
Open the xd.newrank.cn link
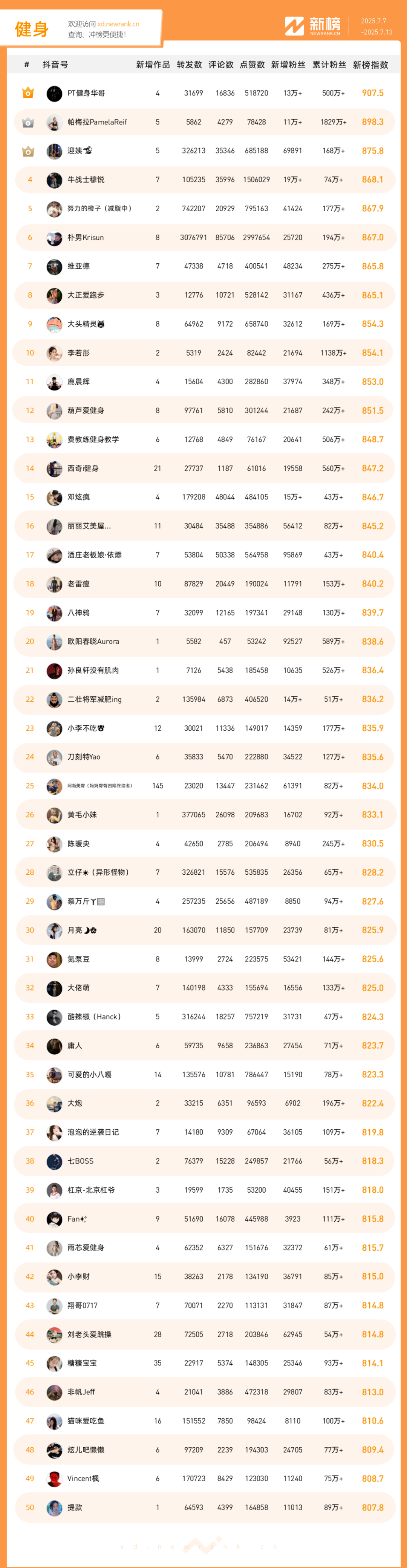click(x=118, y=25)
